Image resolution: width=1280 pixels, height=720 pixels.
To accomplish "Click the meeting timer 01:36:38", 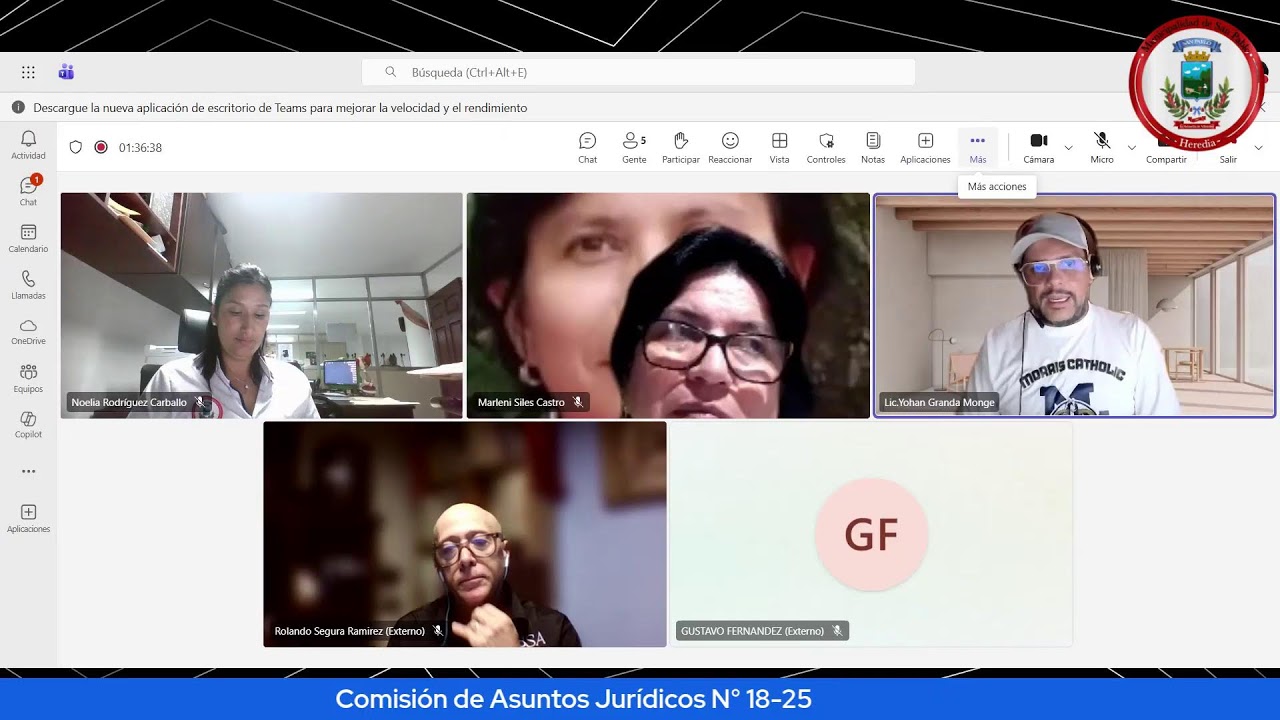I will [140, 147].
